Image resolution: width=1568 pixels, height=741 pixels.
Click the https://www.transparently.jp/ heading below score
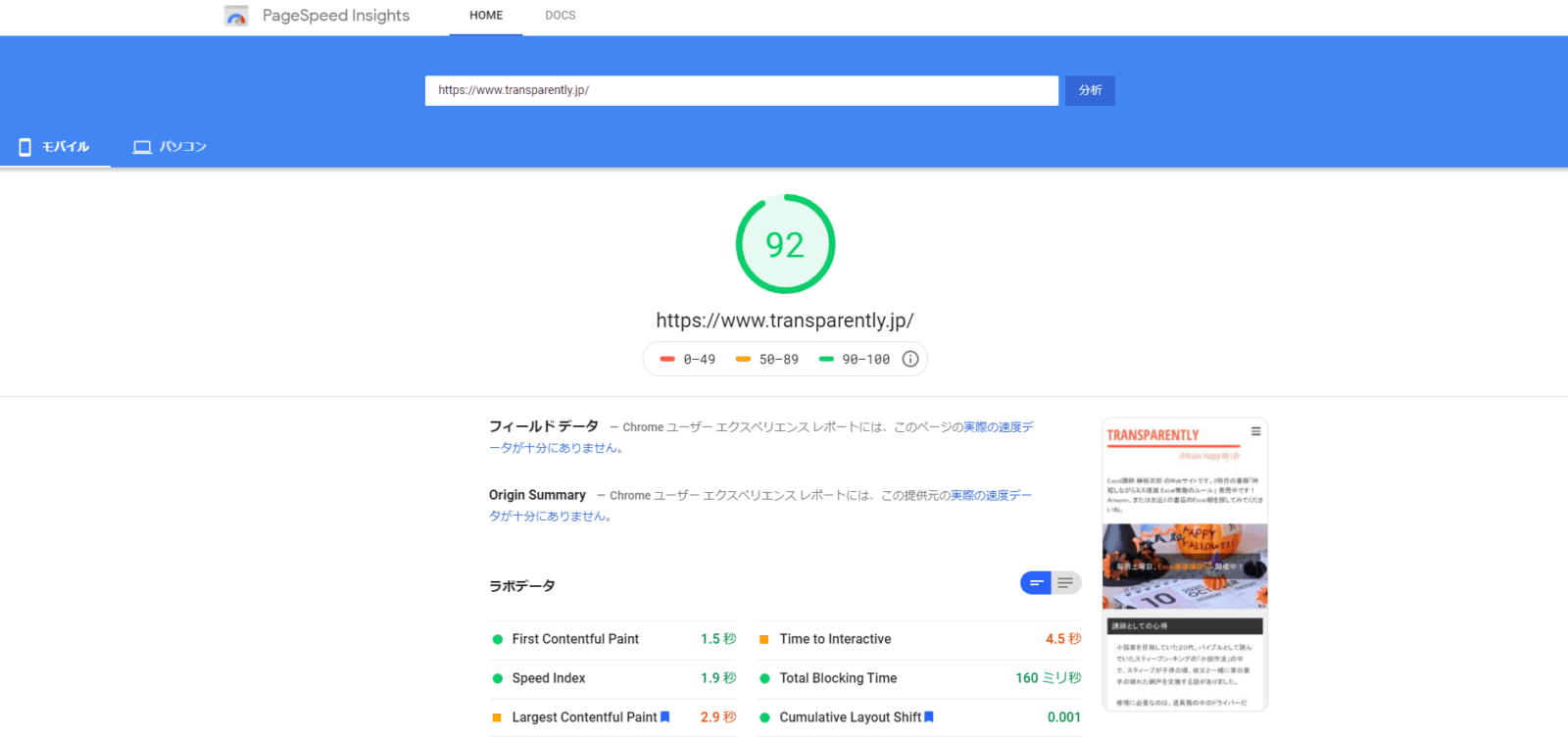click(785, 321)
